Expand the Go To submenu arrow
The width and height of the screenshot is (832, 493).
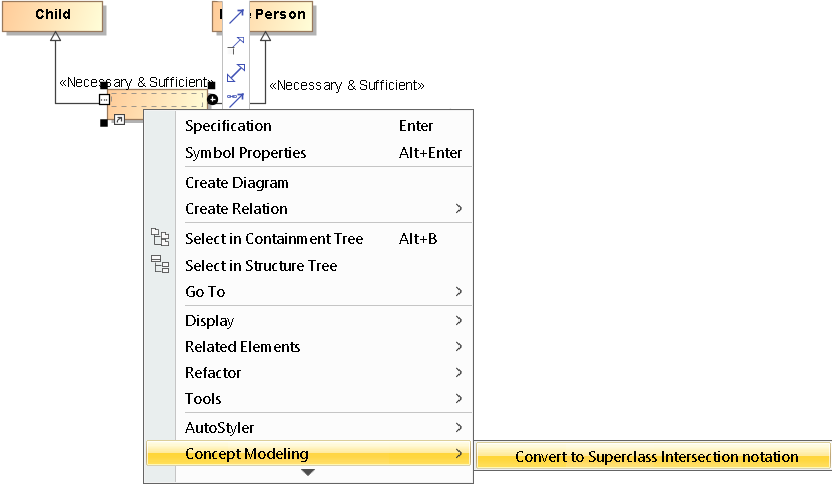459,292
